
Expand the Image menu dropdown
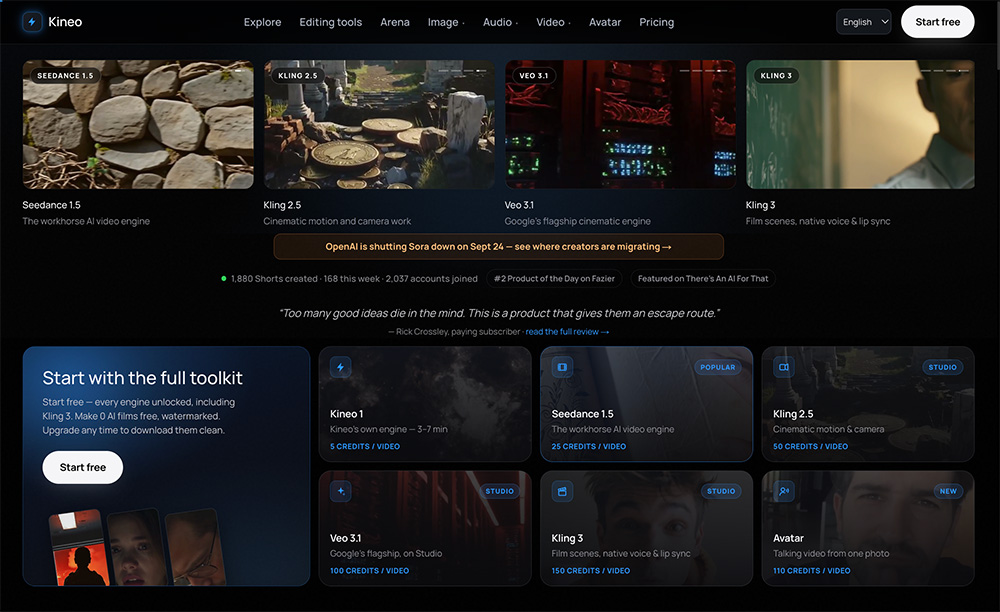click(446, 22)
